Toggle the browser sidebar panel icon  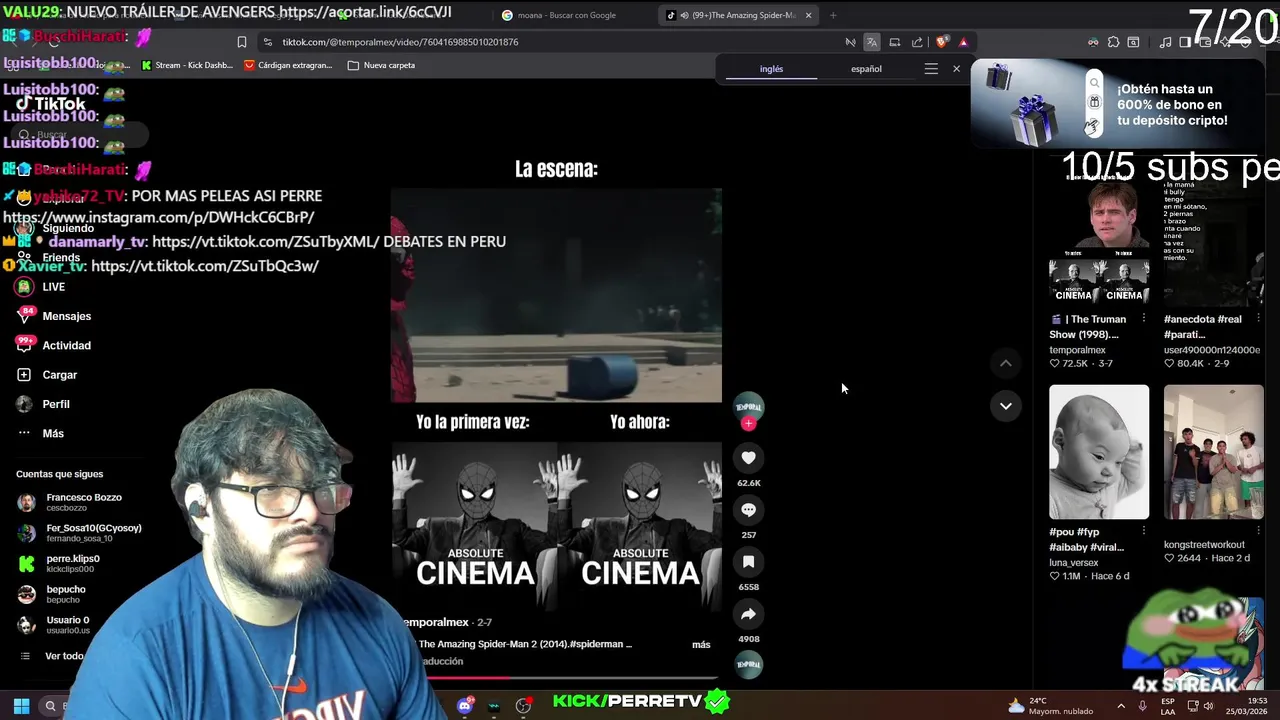click(1185, 42)
